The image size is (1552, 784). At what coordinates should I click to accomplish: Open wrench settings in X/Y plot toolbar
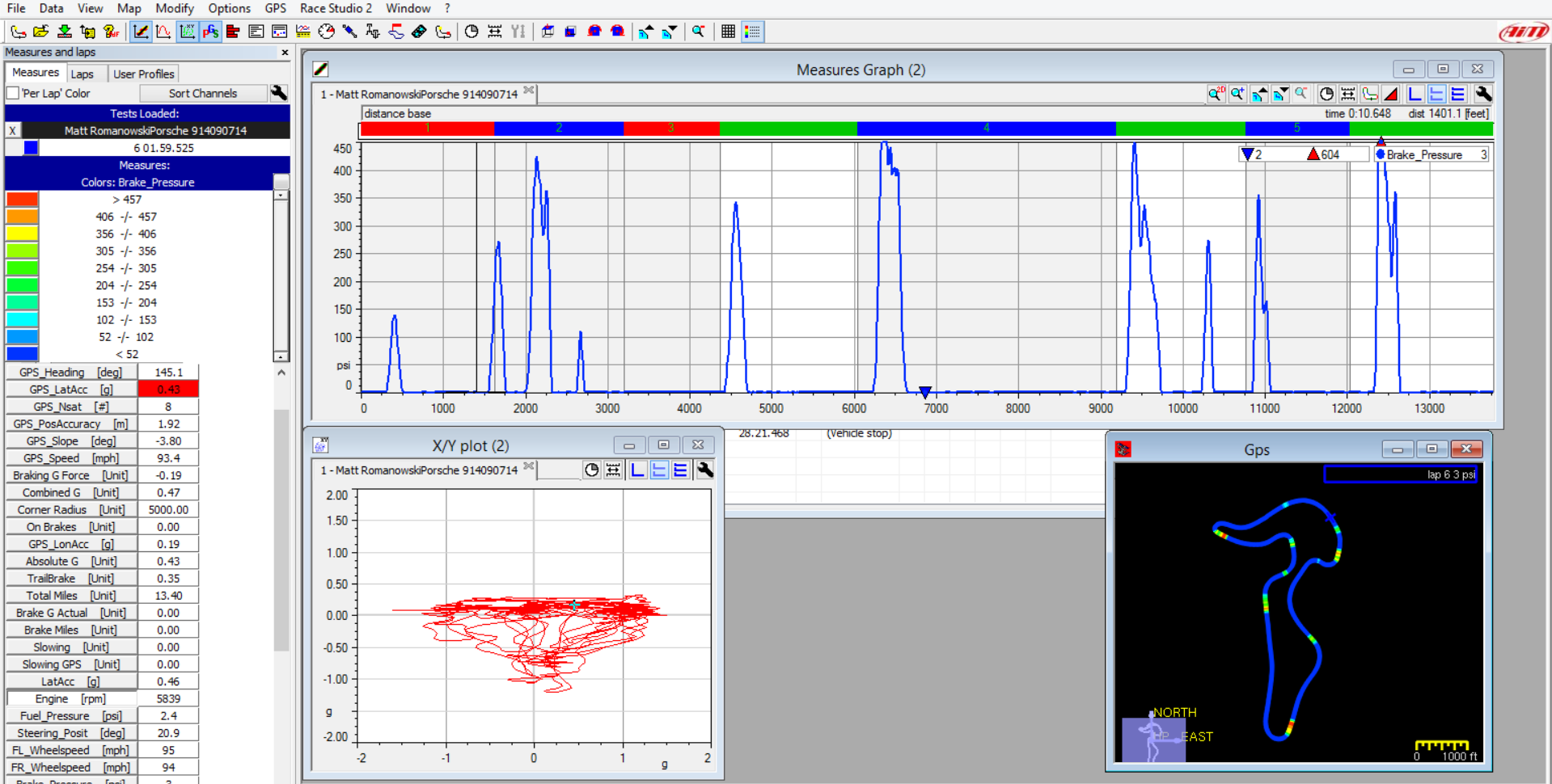(704, 470)
